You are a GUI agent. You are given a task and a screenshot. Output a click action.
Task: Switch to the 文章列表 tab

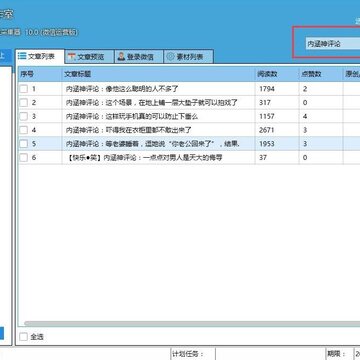click(40, 56)
